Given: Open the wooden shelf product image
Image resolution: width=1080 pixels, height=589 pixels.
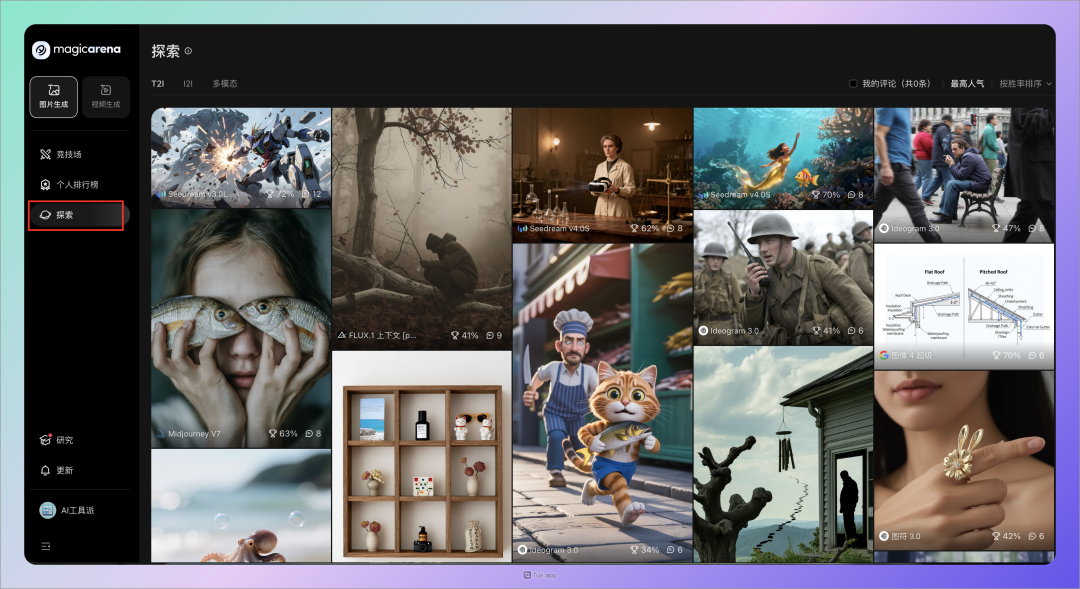Looking at the screenshot, I should pyautogui.click(x=422, y=456).
